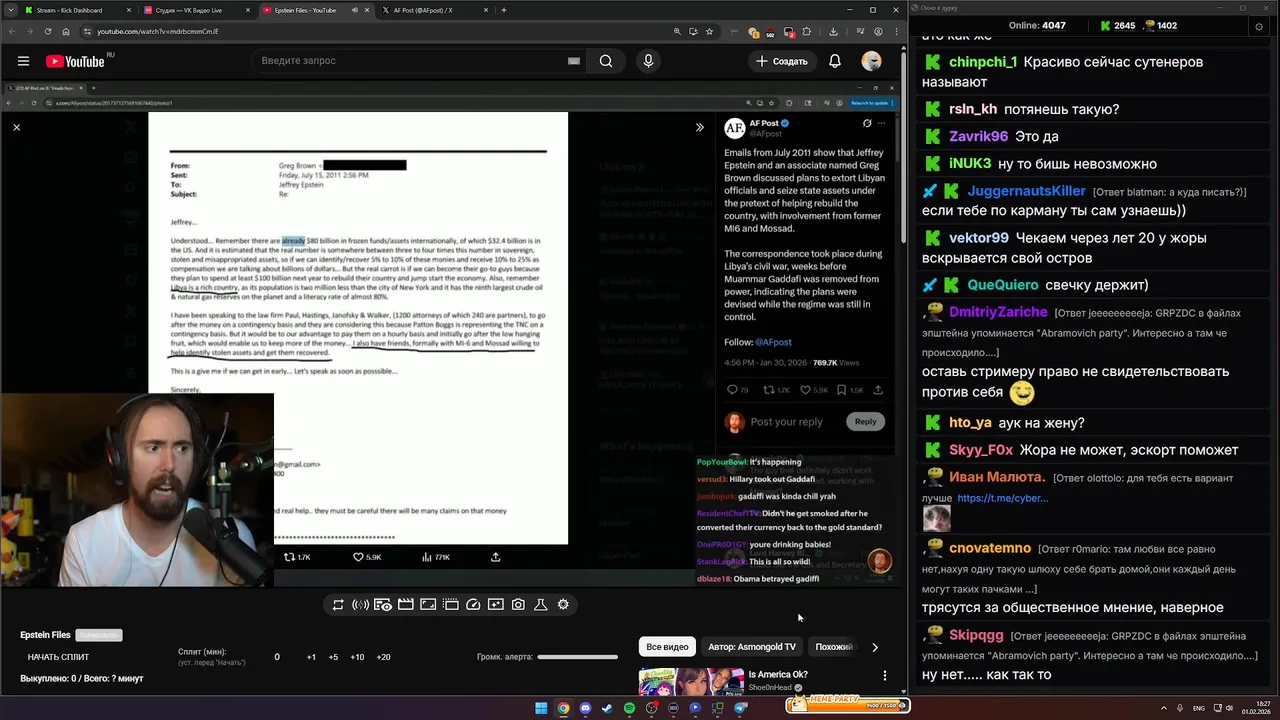Viewport: 1280px width, 720px height.
Task: Click the like heart with 5.9K under the image
Action: tap(367, 557)
